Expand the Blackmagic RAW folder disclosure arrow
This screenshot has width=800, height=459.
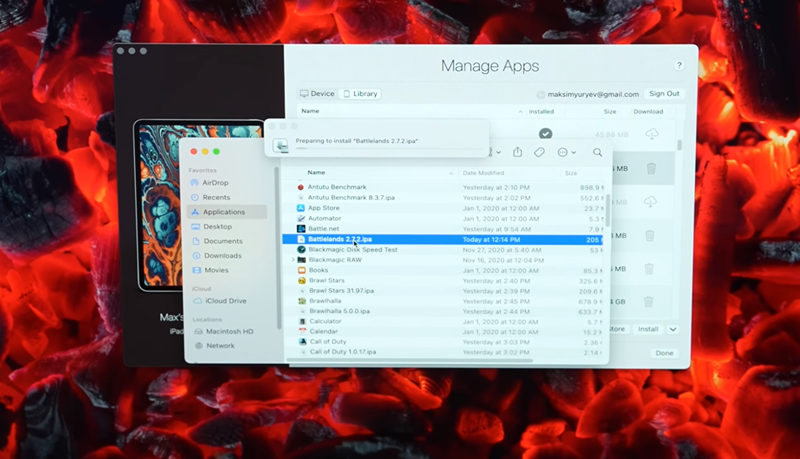(293, 260)
